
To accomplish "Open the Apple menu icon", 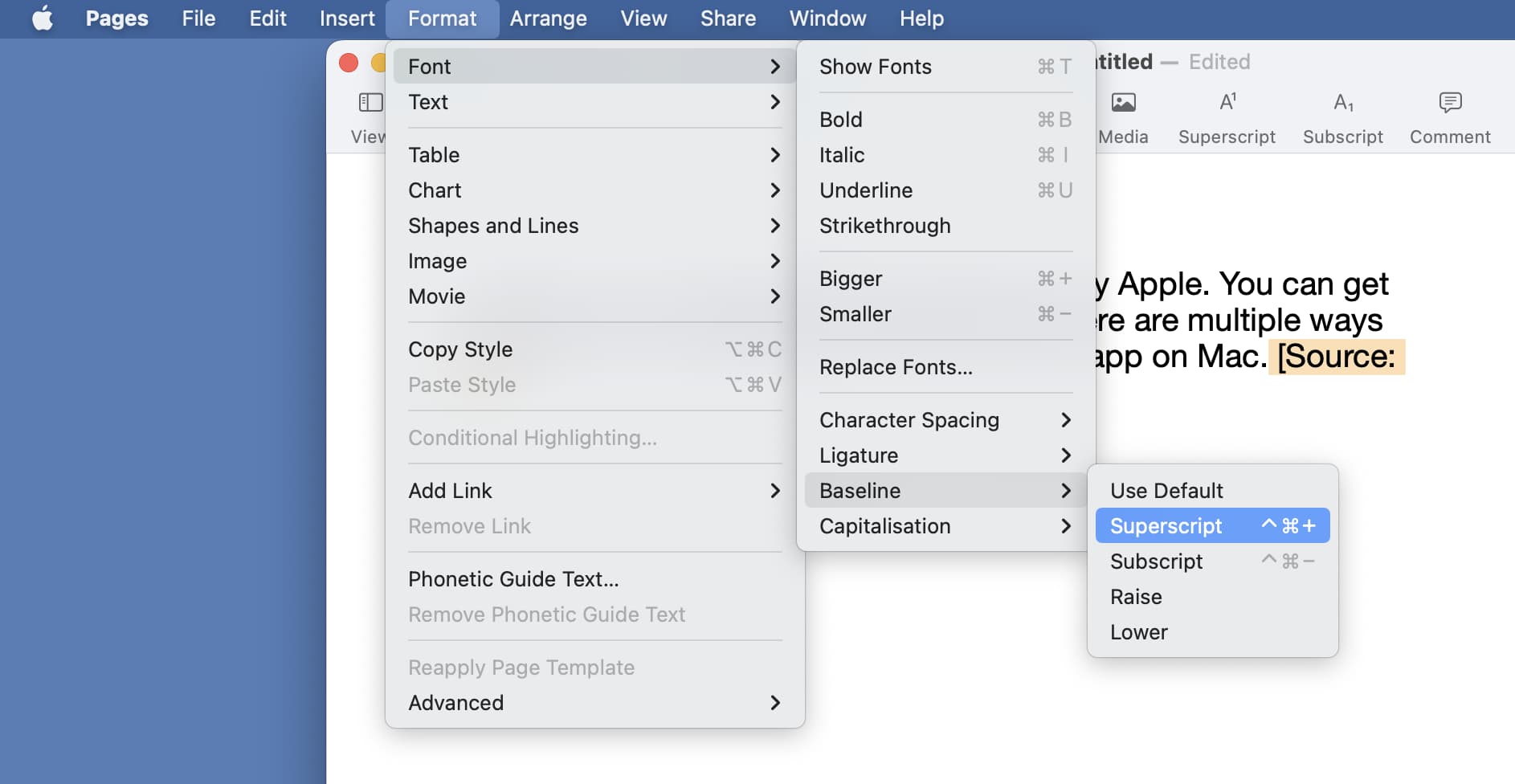I will click(43, 18).
